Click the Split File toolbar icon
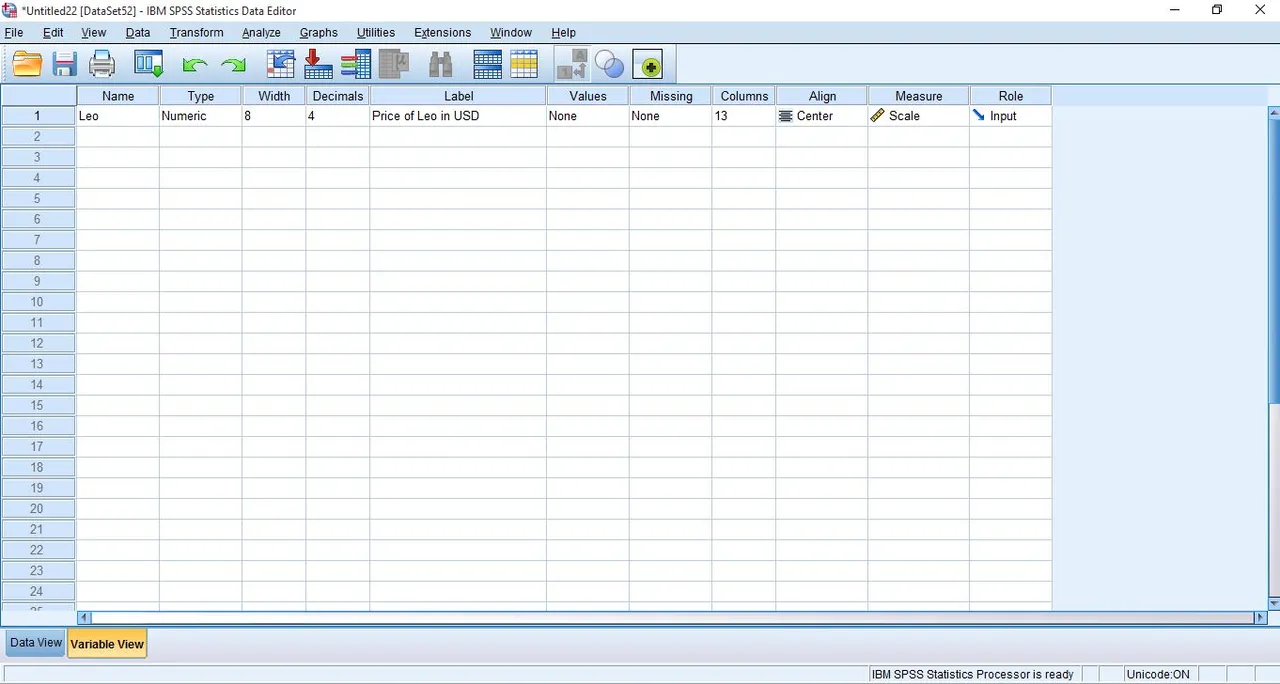This screenshot has height=684, width=1280. coord(488,65)
